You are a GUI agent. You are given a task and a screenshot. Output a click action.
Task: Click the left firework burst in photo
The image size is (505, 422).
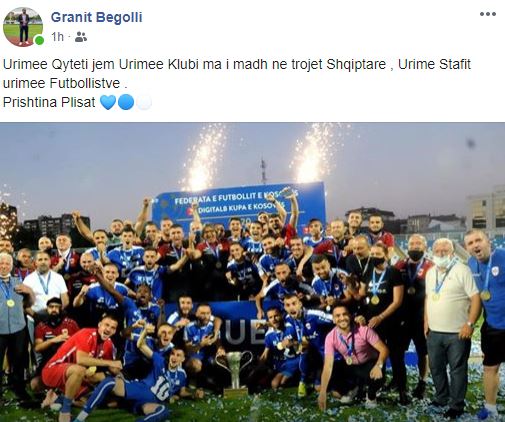pos(203,157)
